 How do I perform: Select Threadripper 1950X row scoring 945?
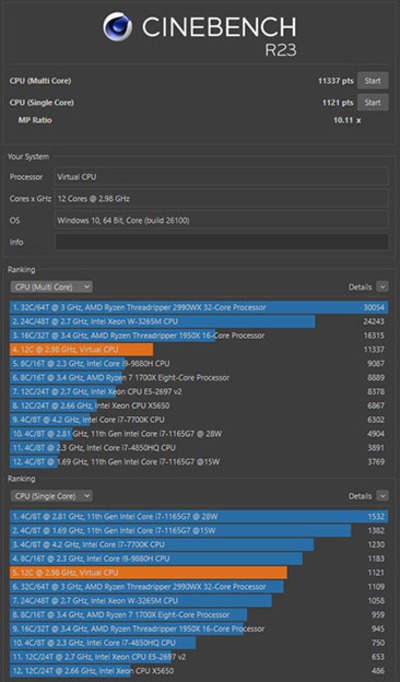click(199, 629)
